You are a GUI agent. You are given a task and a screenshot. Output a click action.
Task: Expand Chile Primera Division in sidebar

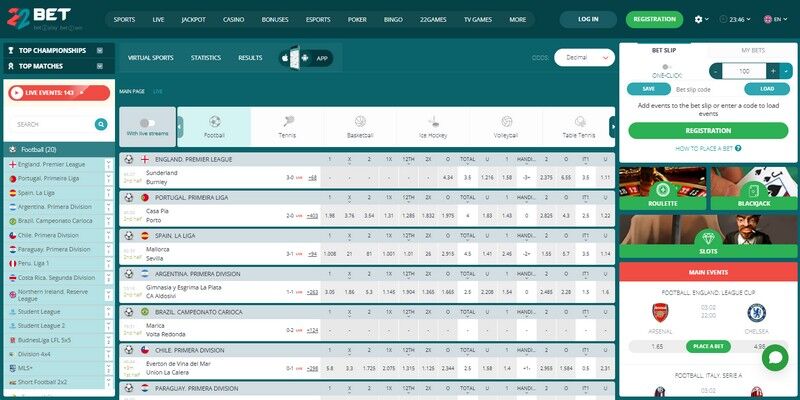click(108, 235)
